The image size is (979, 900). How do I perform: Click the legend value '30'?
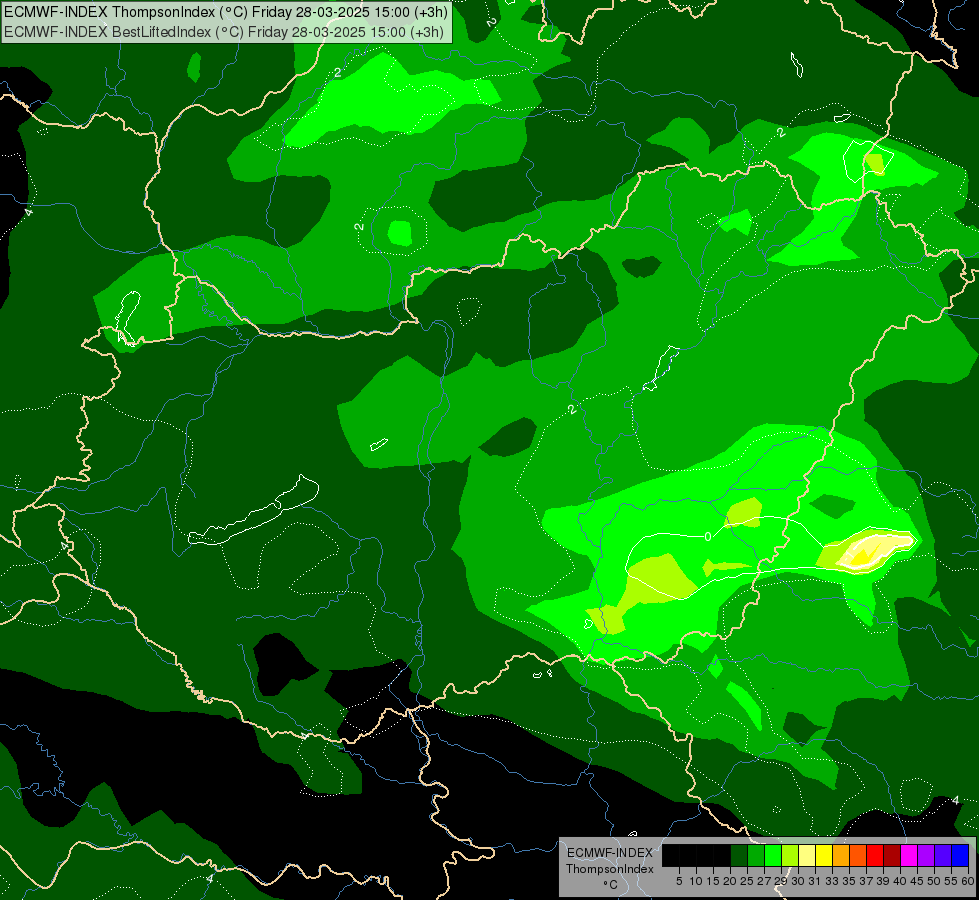tap(798, 881)
